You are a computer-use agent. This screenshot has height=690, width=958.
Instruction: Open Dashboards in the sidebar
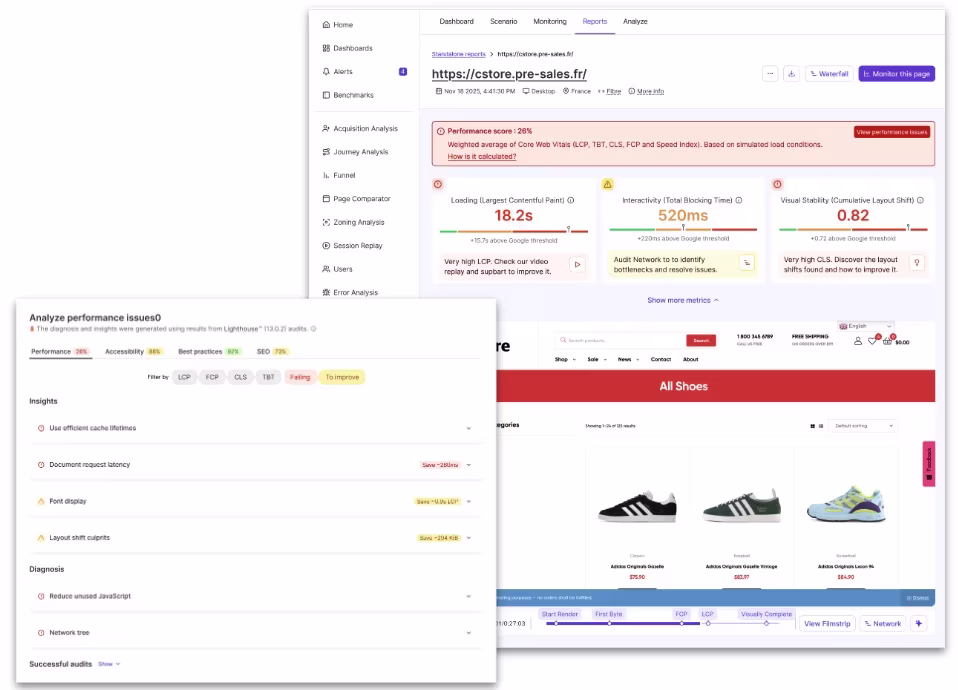pyautogui.click(x=348, y=48)
